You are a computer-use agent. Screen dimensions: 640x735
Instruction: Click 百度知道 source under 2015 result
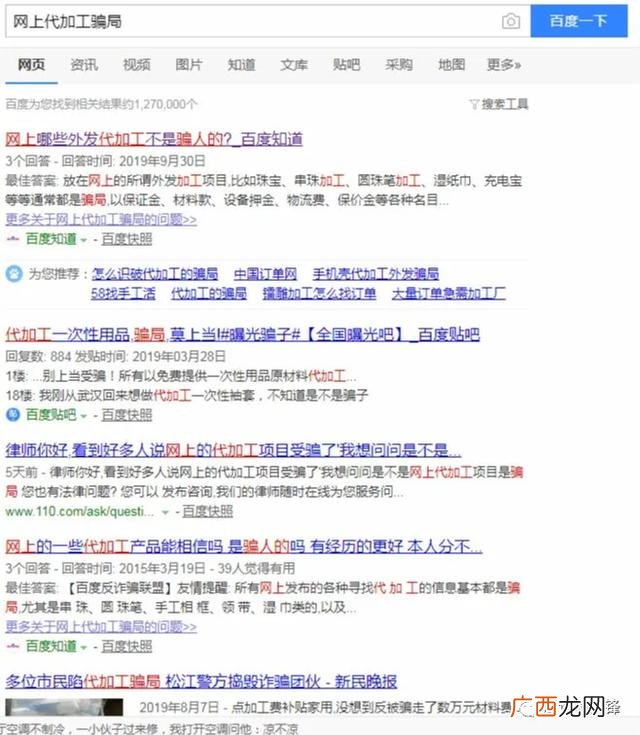51,646
